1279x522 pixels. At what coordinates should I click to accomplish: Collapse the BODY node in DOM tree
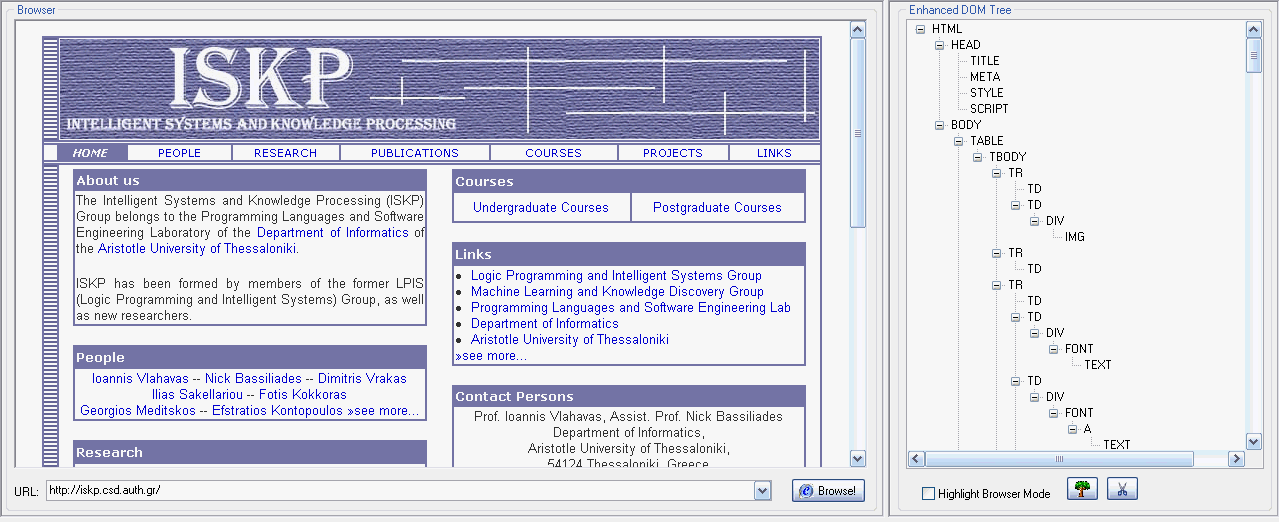pos(940,125)
